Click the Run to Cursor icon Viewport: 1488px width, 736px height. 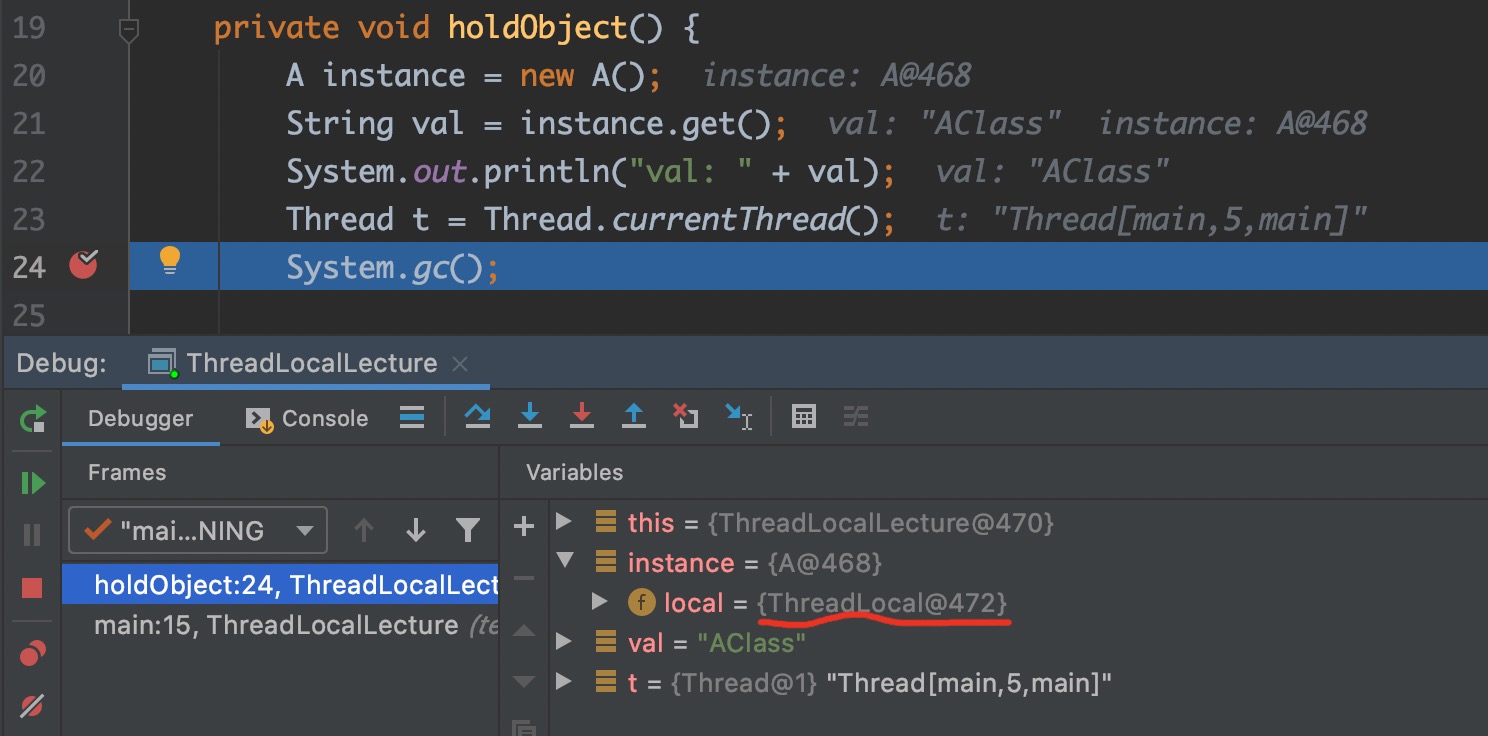pos(739,417)
